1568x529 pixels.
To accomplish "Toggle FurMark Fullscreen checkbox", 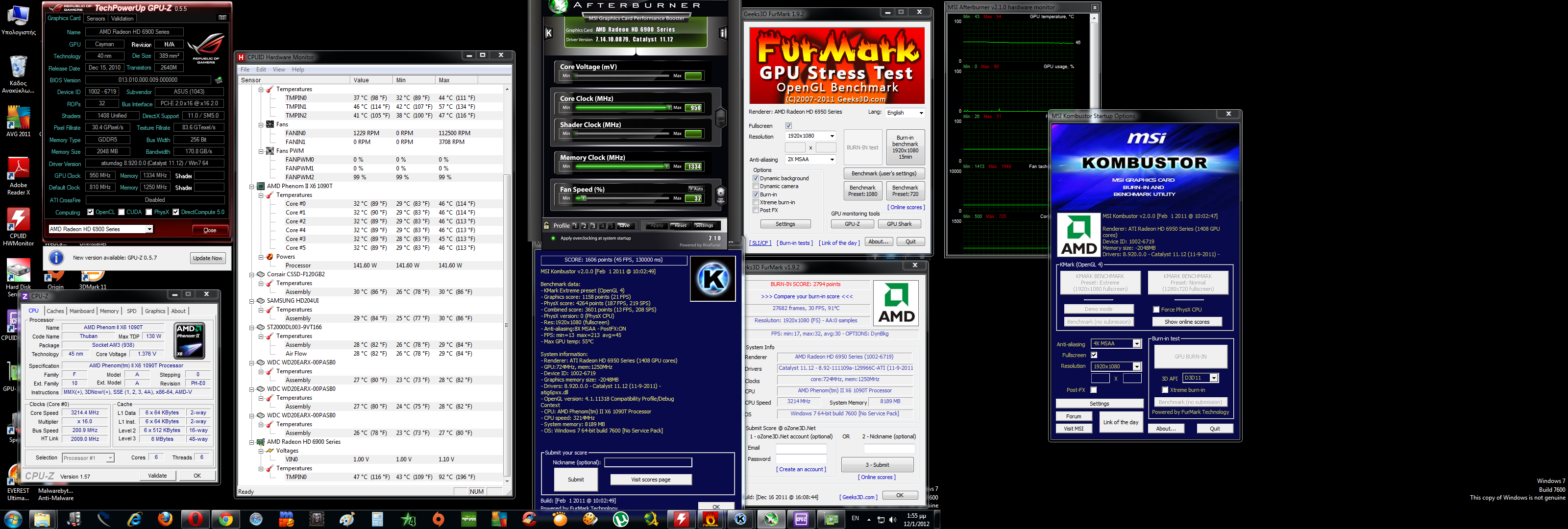I will click(x=788, y=125).
